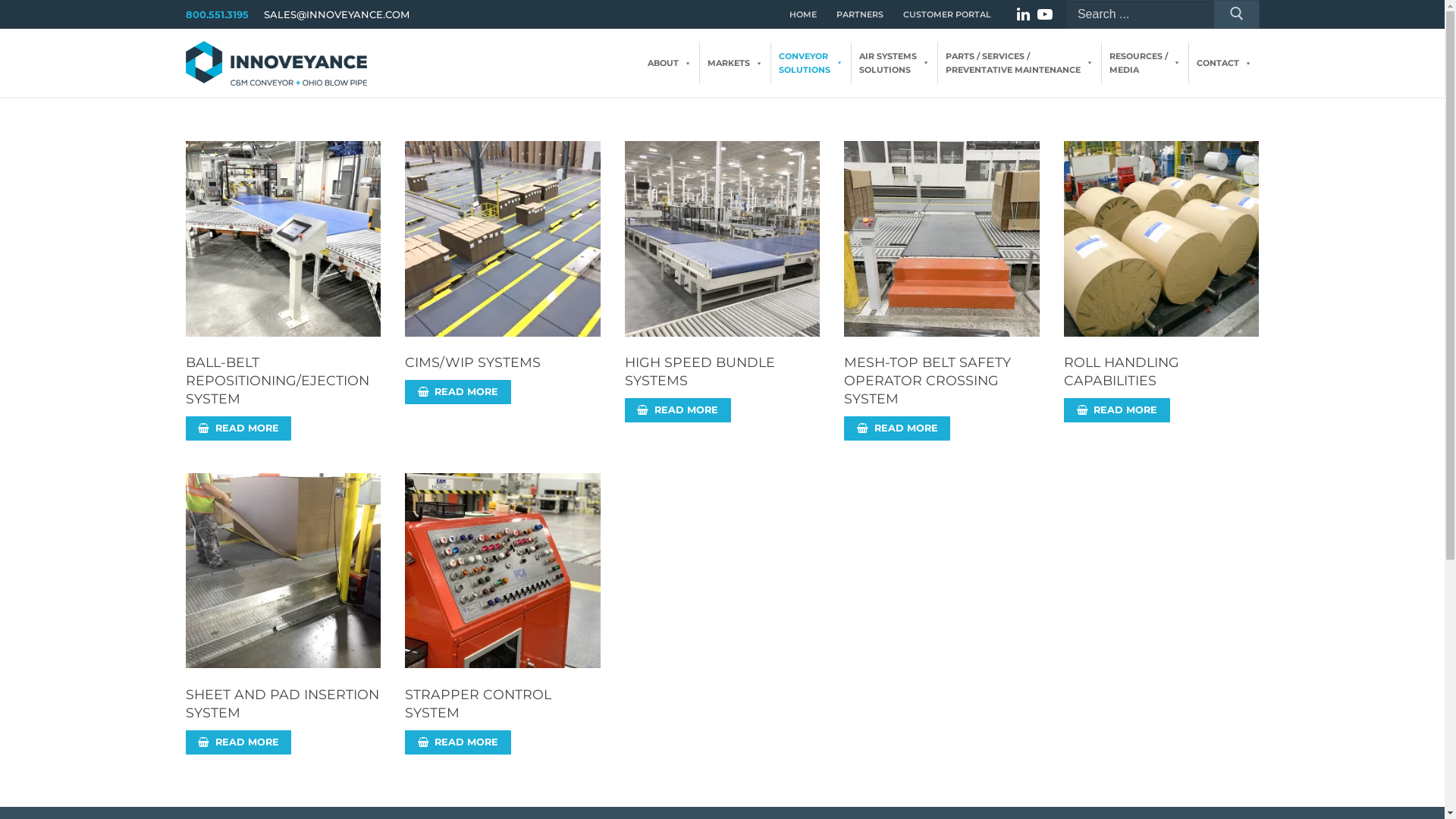The width and height of the screenshot is (1456, 819).
Task: Call the 800.551.3195 phone link
Action: [217, 14]
